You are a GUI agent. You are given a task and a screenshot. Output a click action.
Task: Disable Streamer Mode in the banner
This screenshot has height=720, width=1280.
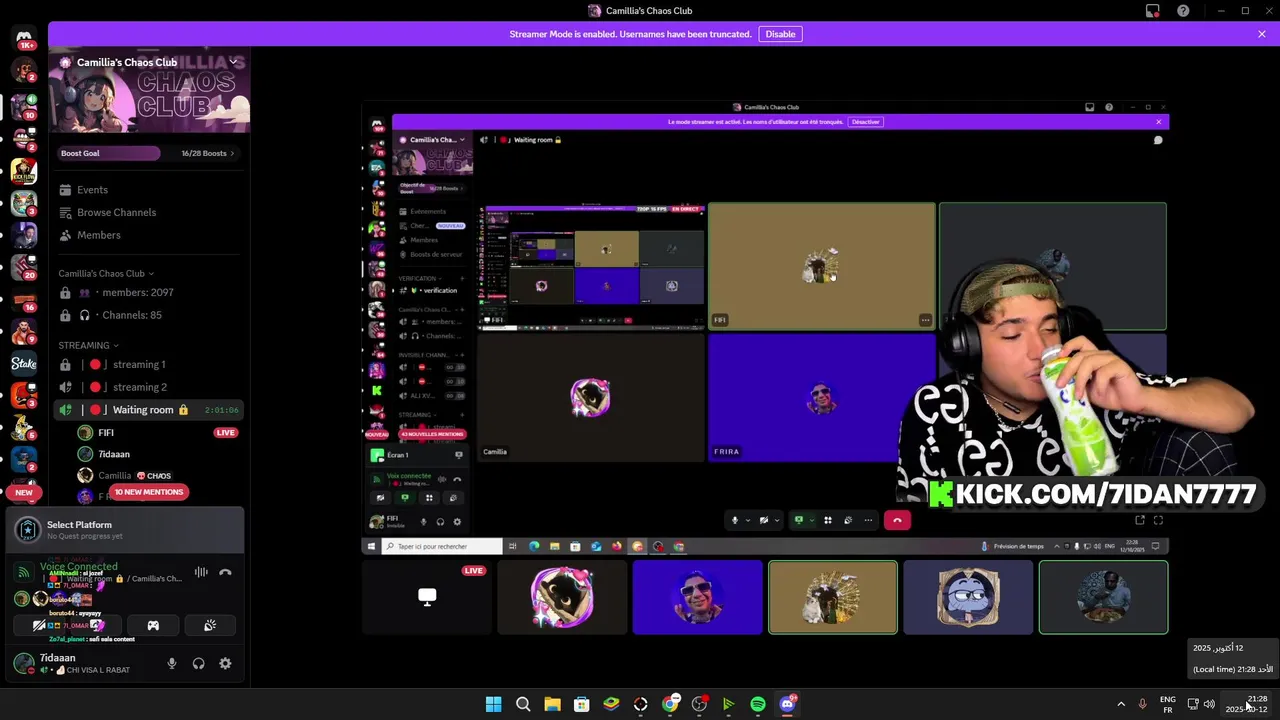point(780,34)
